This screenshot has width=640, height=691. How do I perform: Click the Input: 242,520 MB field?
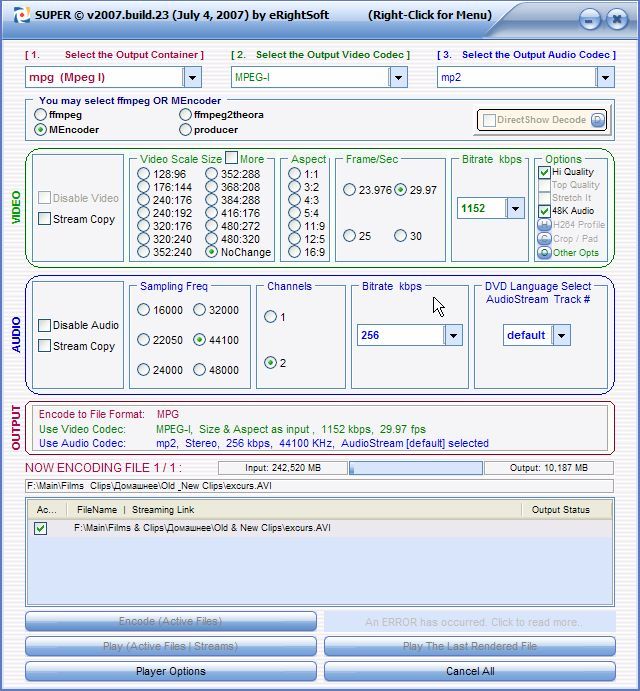(283, 468)
